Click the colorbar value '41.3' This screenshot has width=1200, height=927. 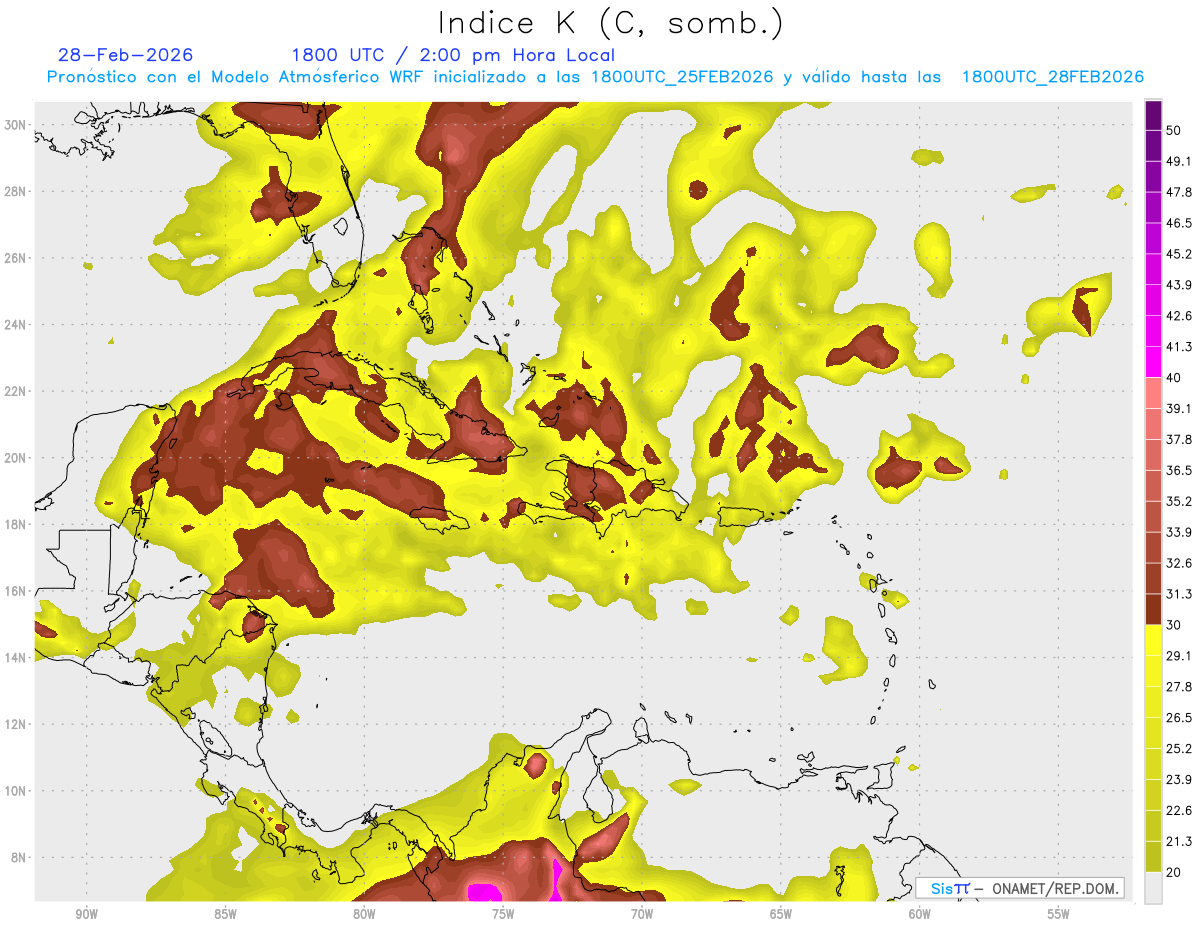tap(1179, 347)
